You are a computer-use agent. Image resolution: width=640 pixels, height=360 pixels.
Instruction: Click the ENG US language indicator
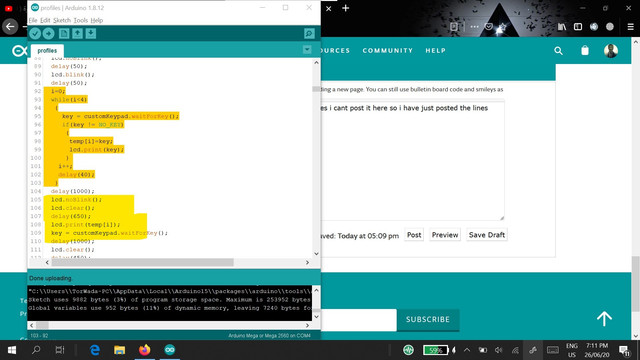click(572, 350)
